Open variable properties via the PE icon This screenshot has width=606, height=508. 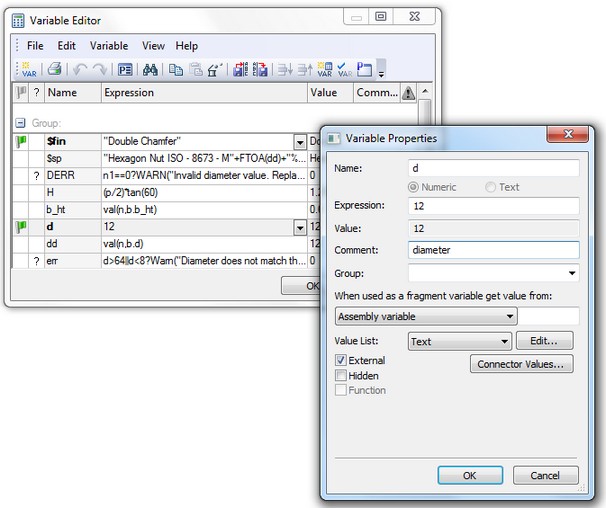pos(125,70)
